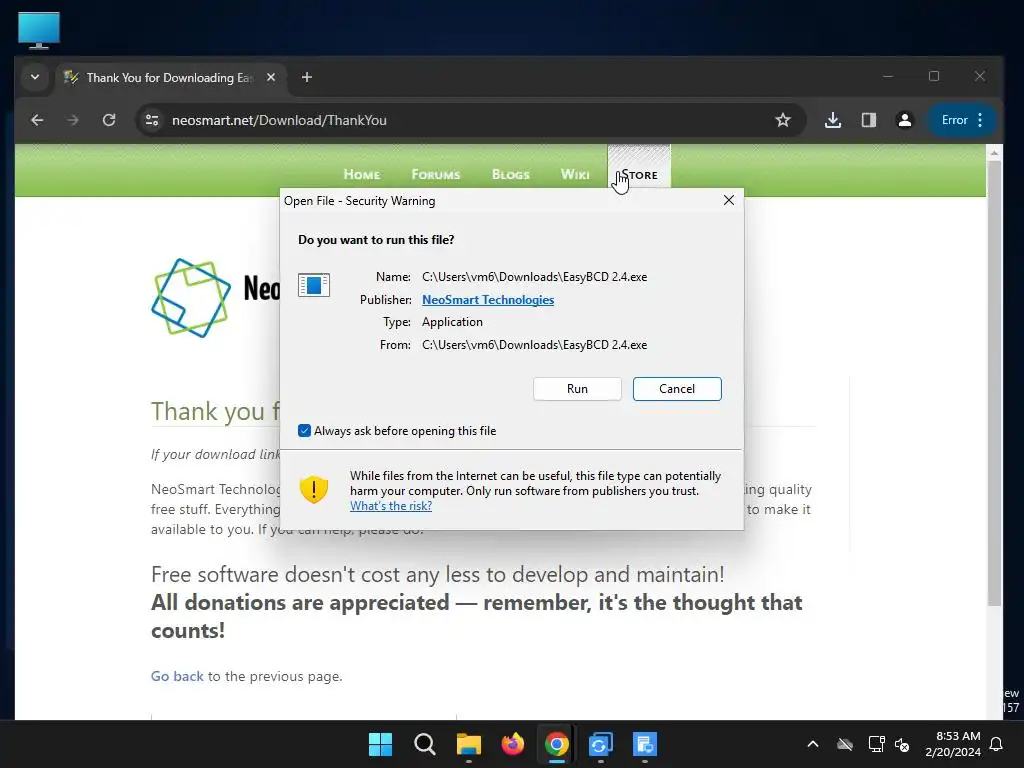Click the Type value "Application"
1024x768 pixels.
tap(452, 322)
